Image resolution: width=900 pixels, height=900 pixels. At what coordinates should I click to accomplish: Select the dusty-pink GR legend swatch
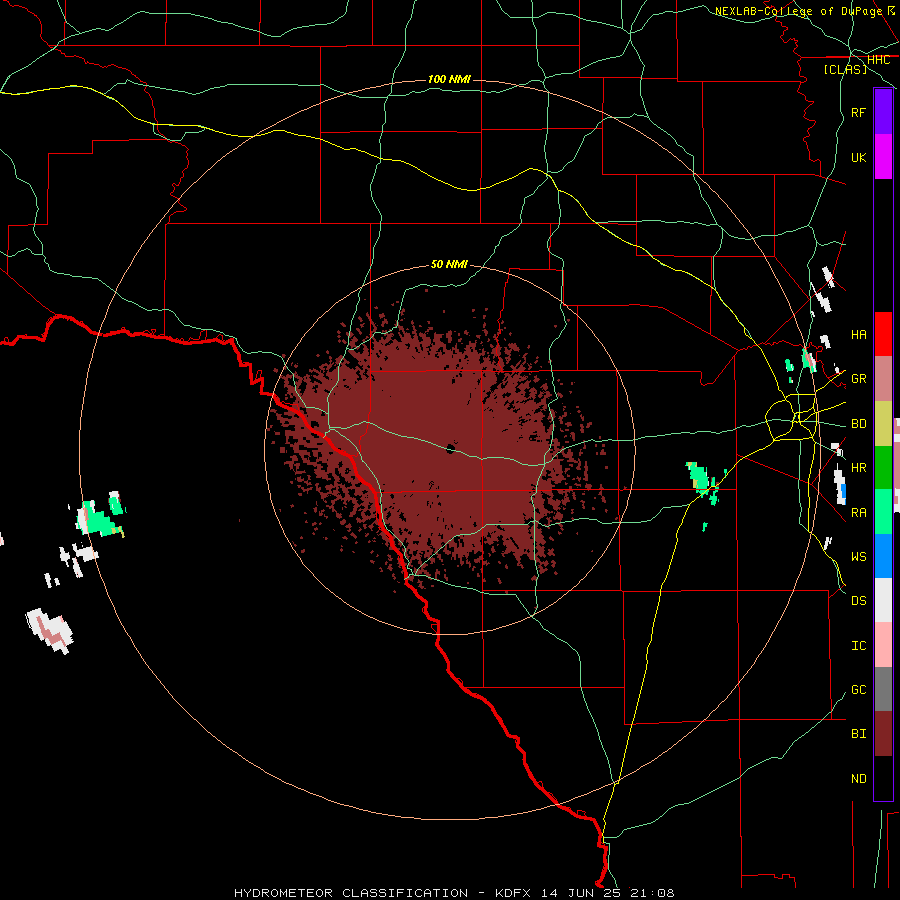point(883,379)
